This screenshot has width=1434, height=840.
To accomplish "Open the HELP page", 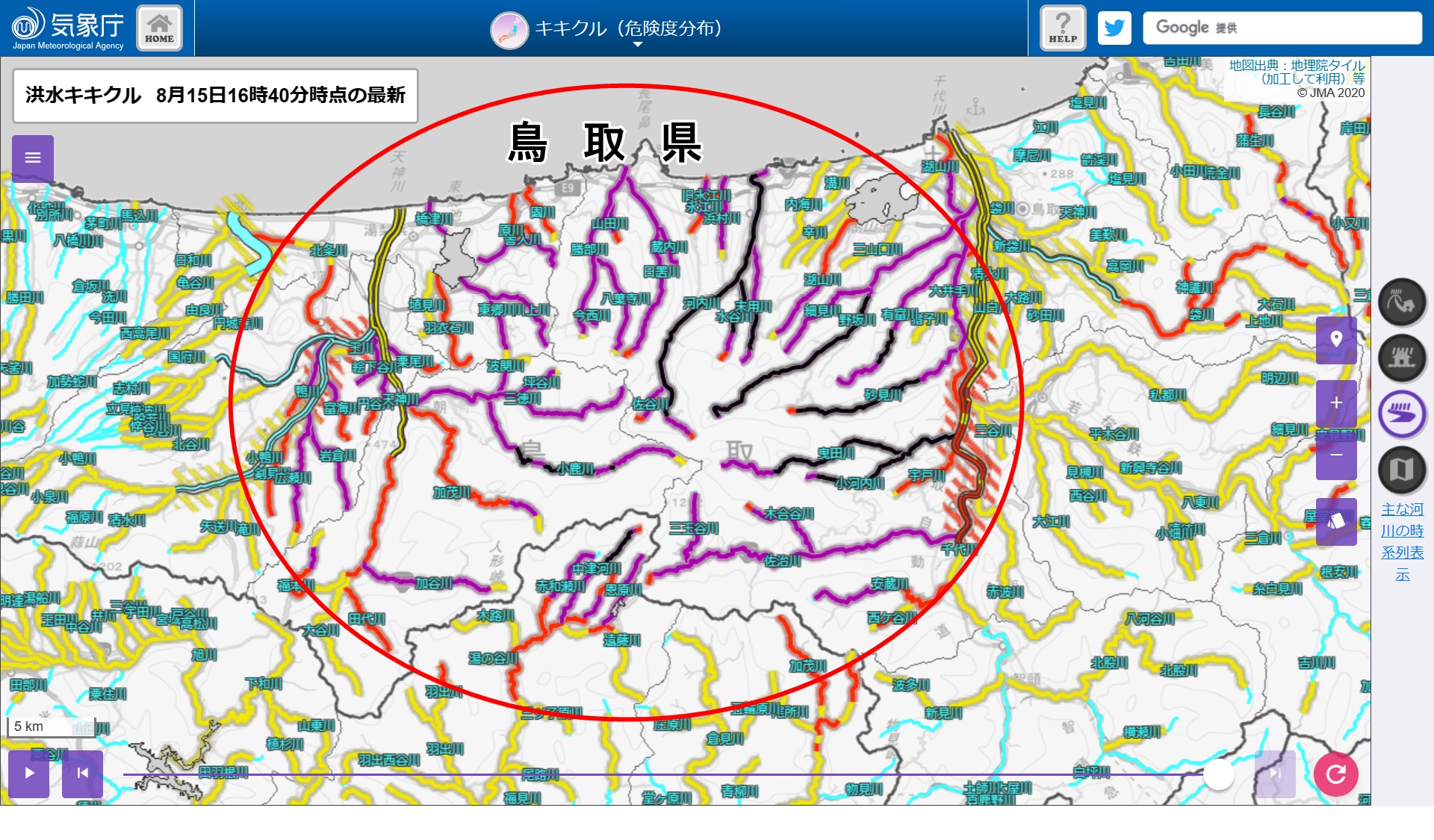I will coord(1063,28).
